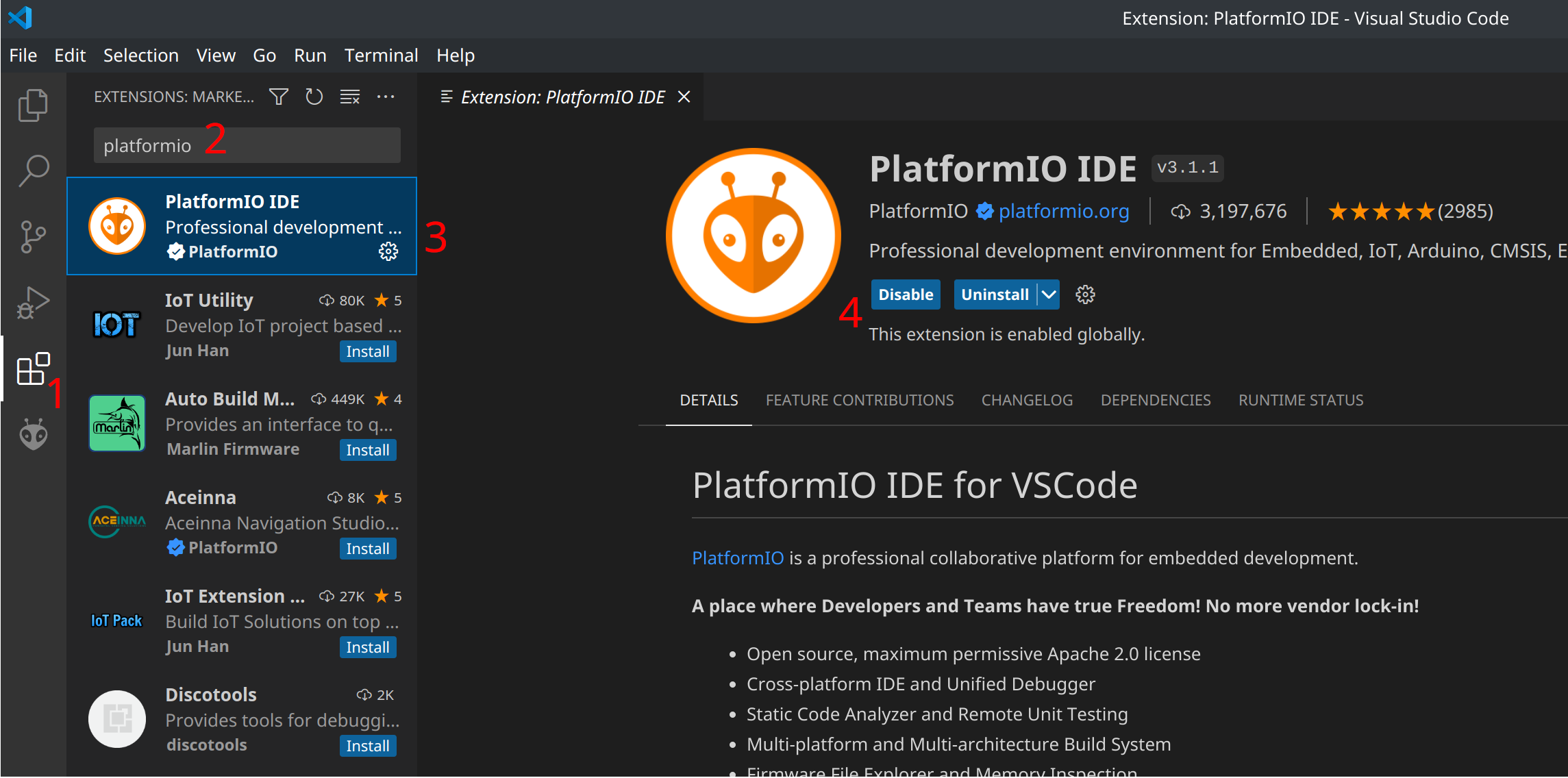Switch to the Changelog tab
This screenshot has height=778, width=1568.
[x=1027, y=400]
